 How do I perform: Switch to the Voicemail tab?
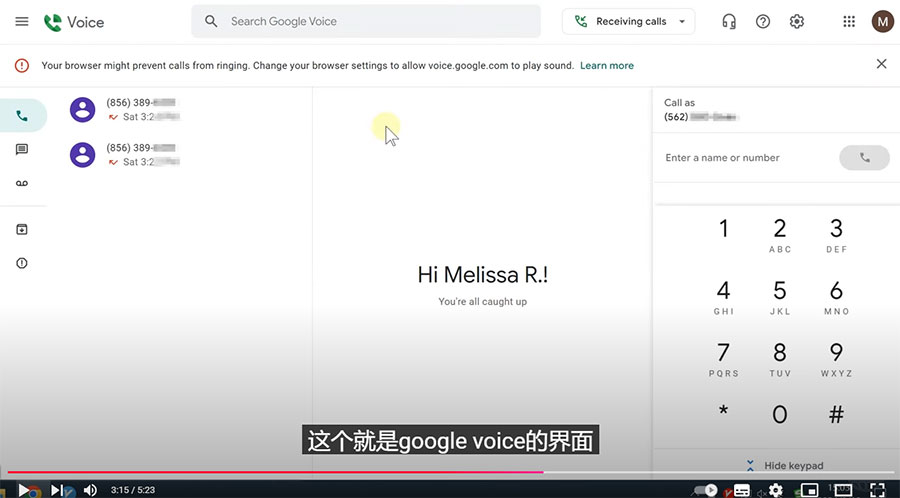pos(22,184)
